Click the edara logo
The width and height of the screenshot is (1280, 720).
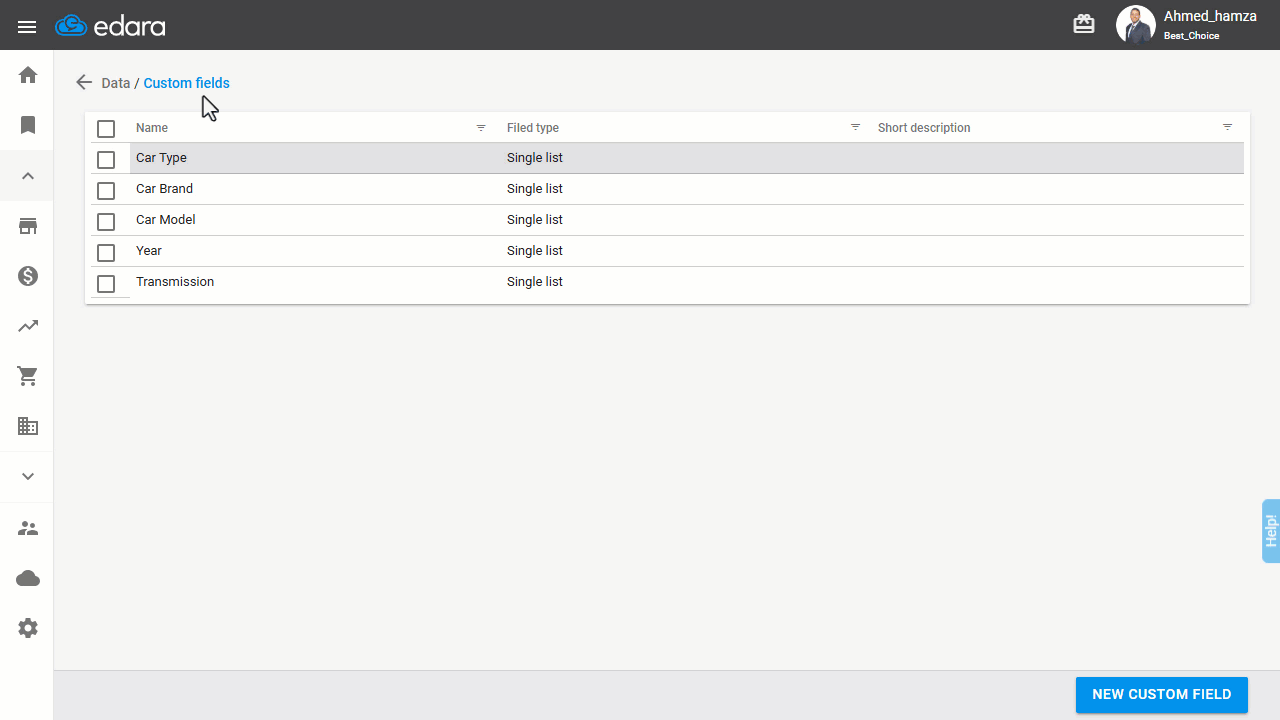[x=110, y=26]
